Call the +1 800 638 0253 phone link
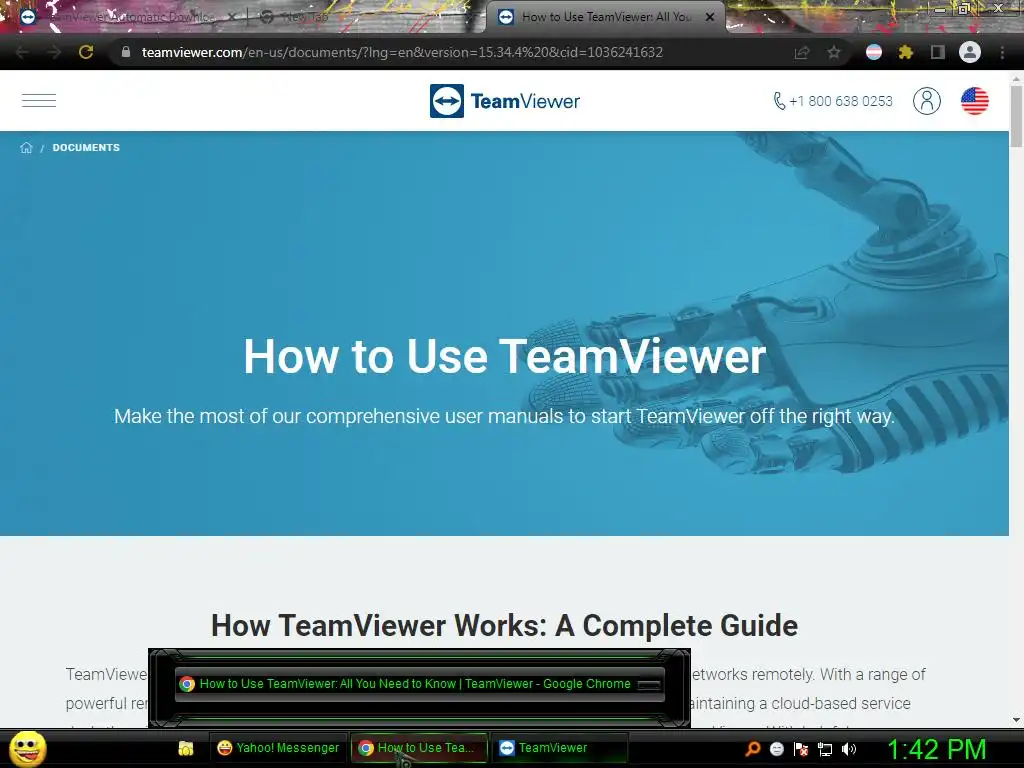This screenshot has height=768, width=1024. [833, 101]
